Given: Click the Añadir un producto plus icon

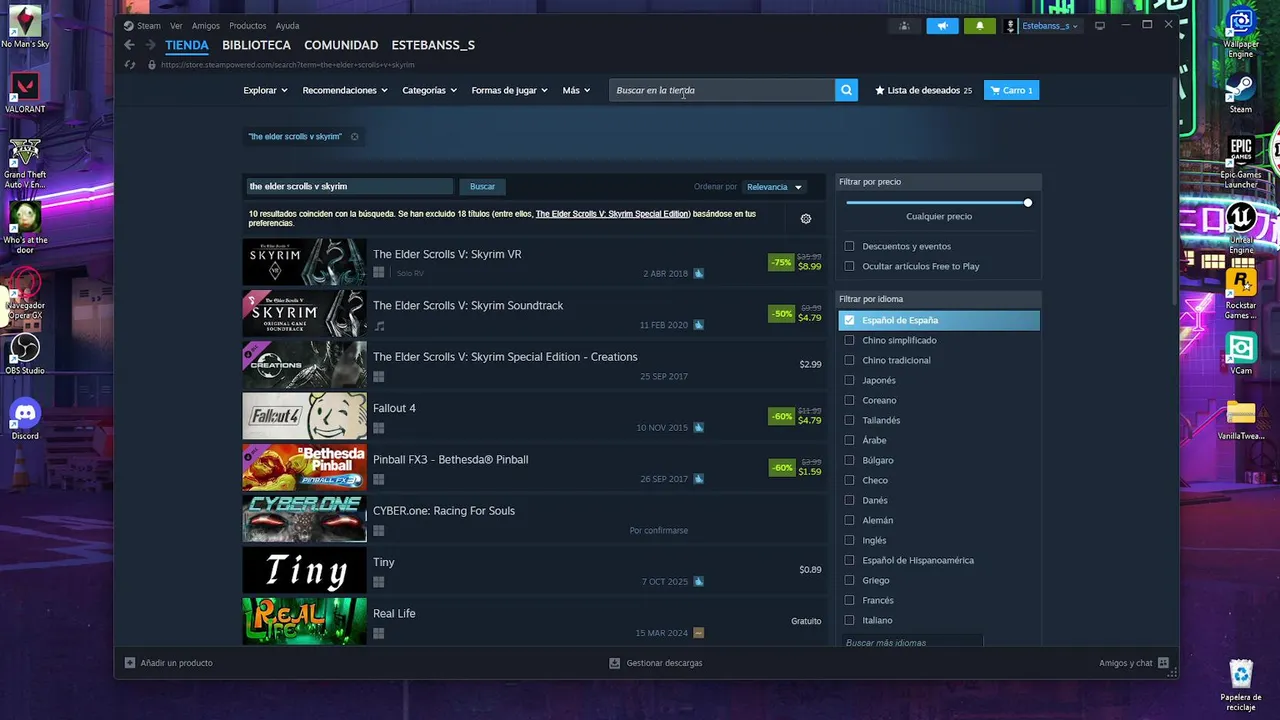Looking at the screenshot, I should pos(130,662).
